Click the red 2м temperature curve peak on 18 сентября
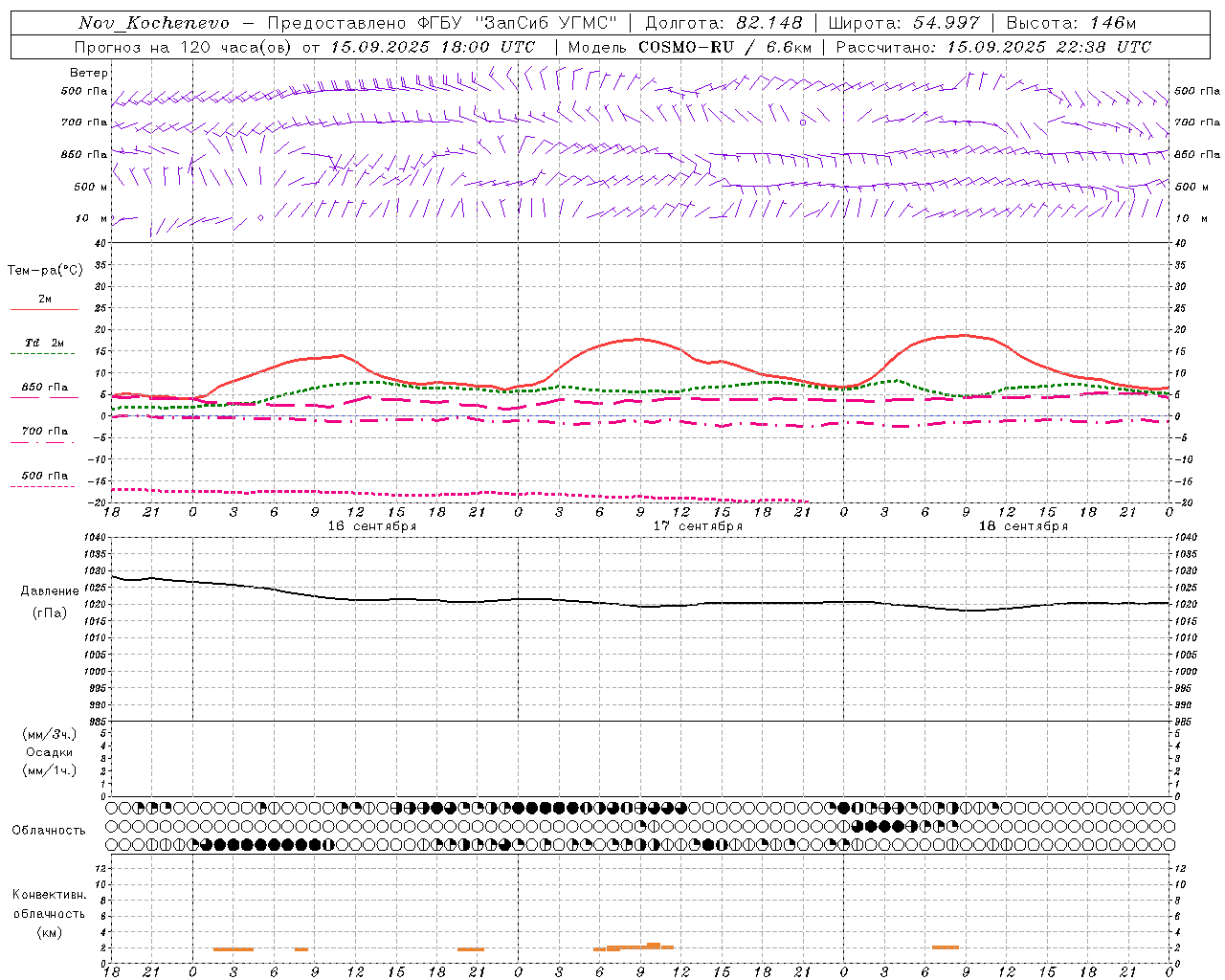1225x980 pixels. [x=965, y=335]
